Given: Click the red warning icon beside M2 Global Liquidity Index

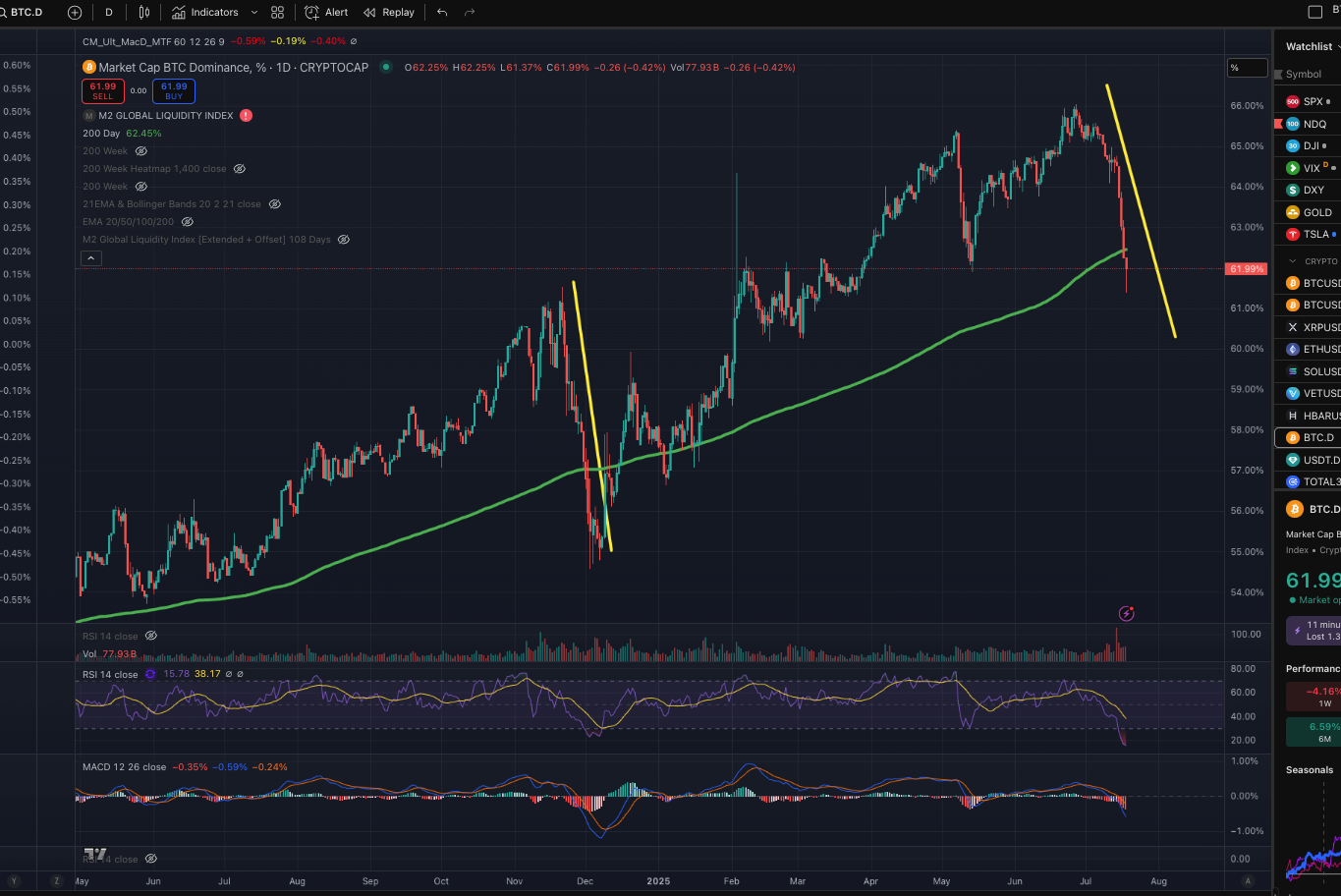Looking at the screenshot, I should click(246, 115).
